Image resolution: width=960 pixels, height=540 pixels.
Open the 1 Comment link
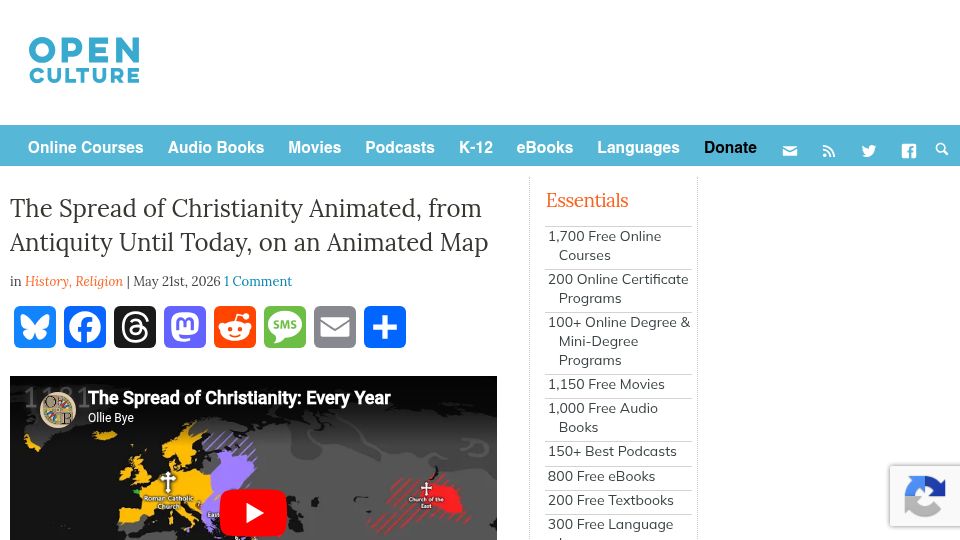click(x=258, y=281)
